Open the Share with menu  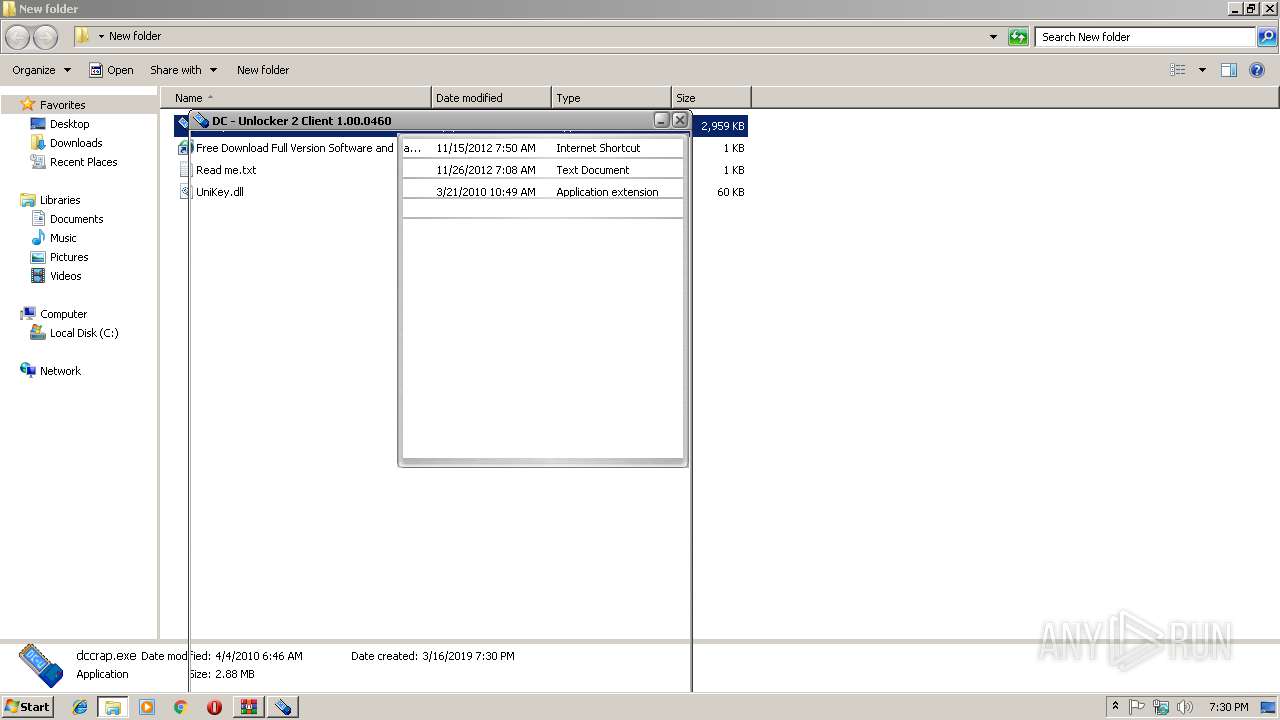point(183,70)
